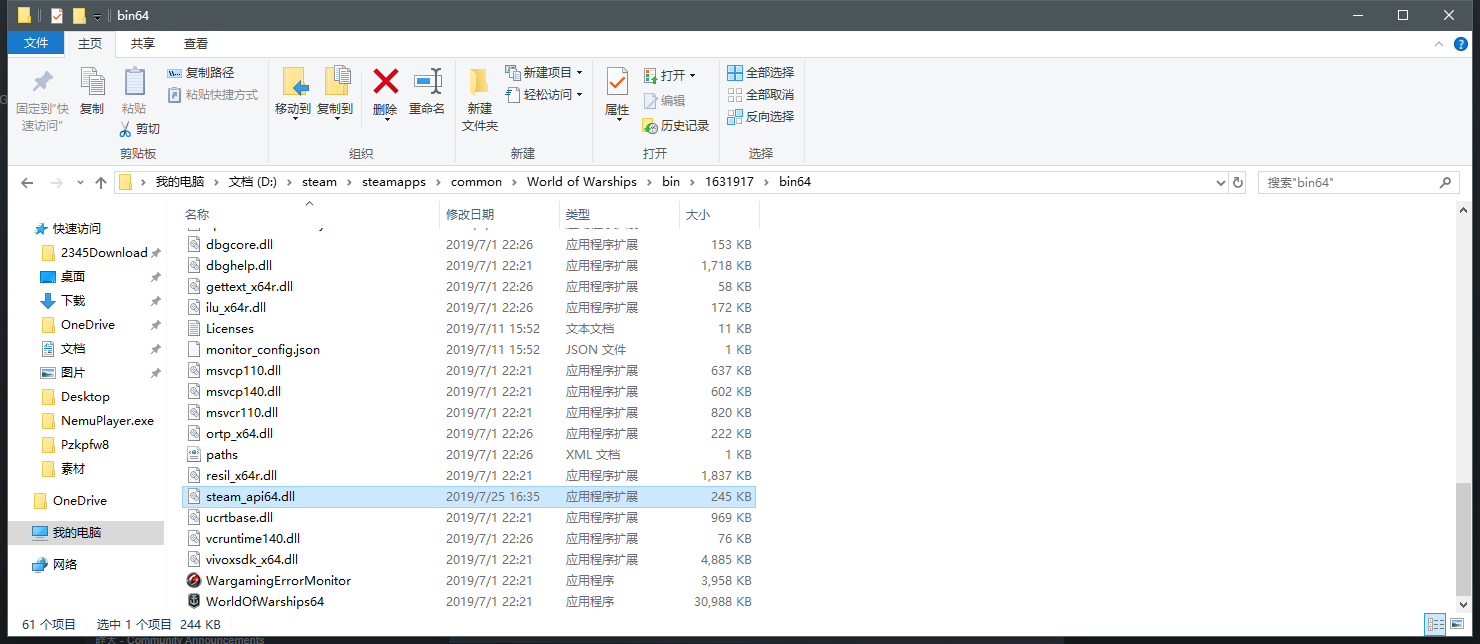Go back with the back arrow

click(x=27, y=183)
